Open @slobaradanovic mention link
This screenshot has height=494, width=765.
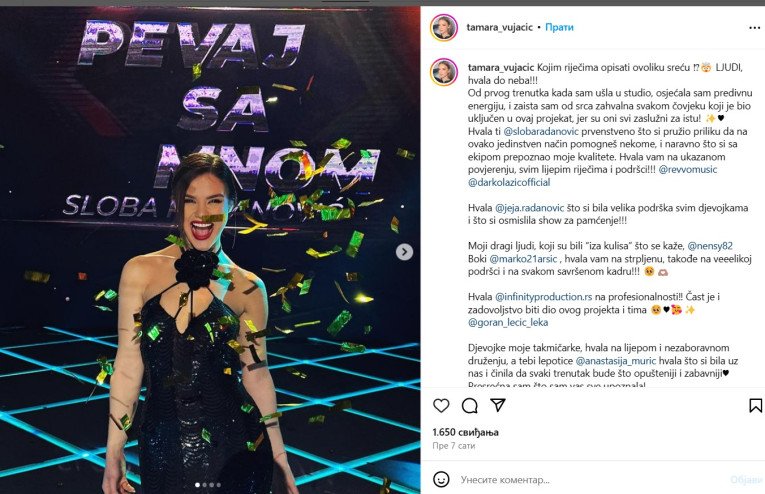click(x=541, y=131)
